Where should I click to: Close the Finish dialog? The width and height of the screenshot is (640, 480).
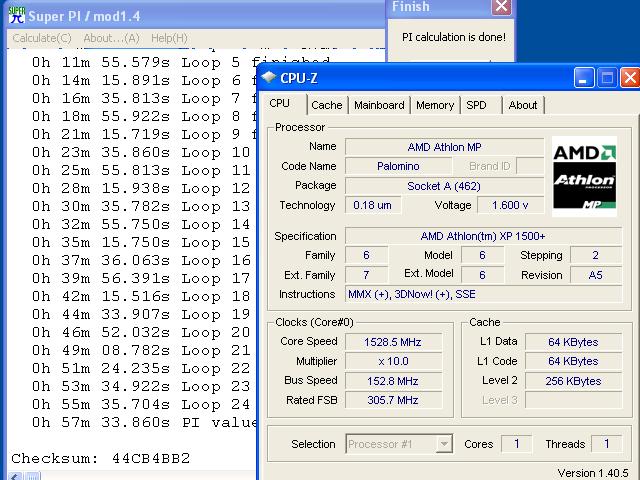(x=501, y=7)
